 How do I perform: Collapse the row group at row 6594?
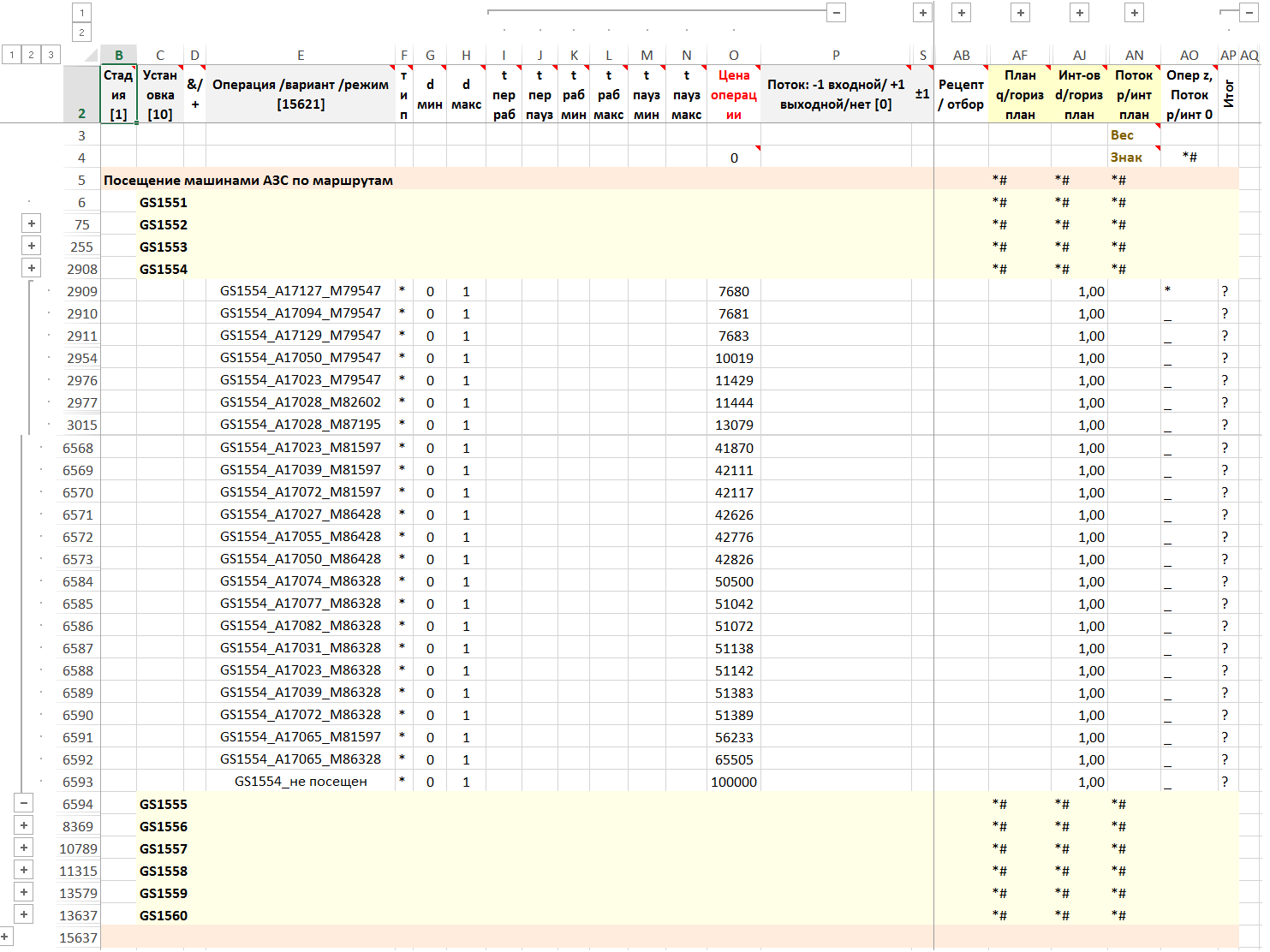click(24, 804)
